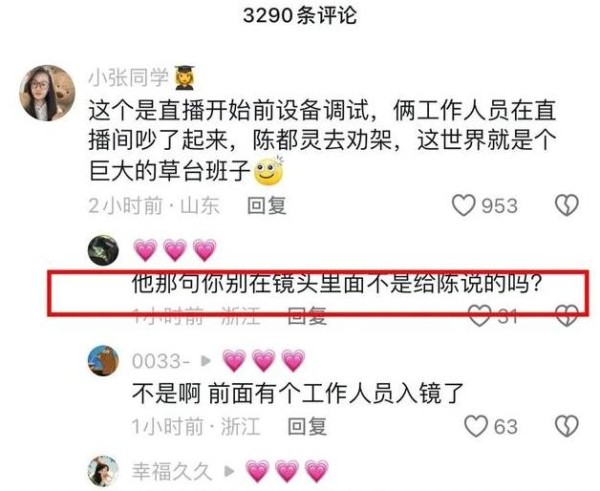The width and height of the screenshot is (600, 491).
Task: Open username 0033-
Action: click(x=161, y=361)
